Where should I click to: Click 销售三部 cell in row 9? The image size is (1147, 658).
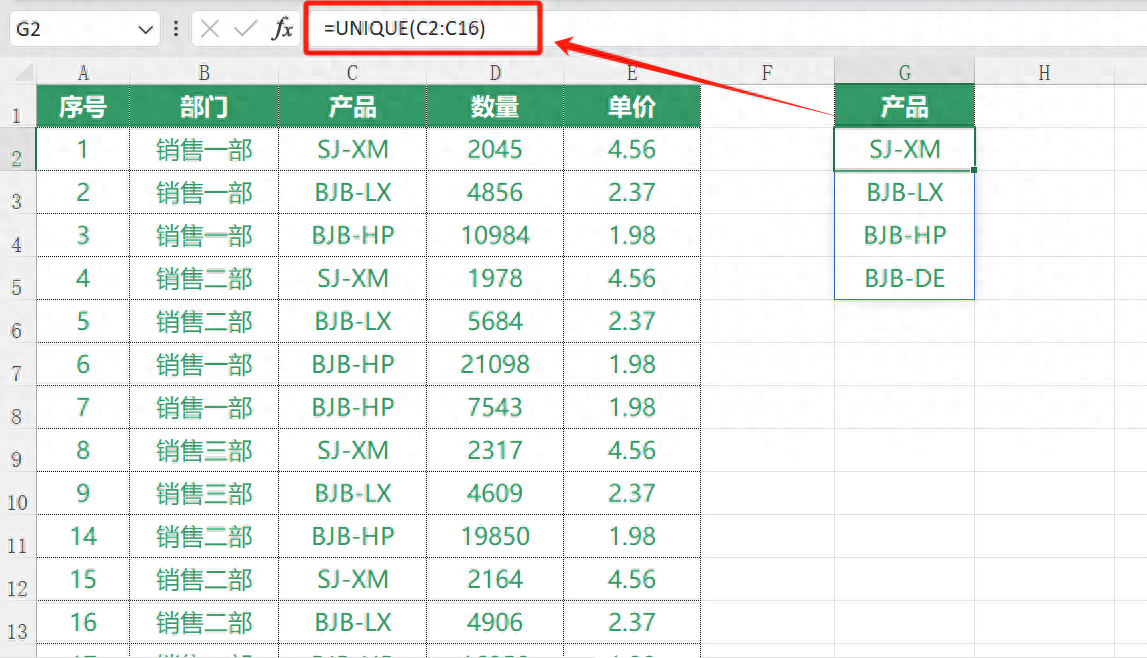pos(204,450)
